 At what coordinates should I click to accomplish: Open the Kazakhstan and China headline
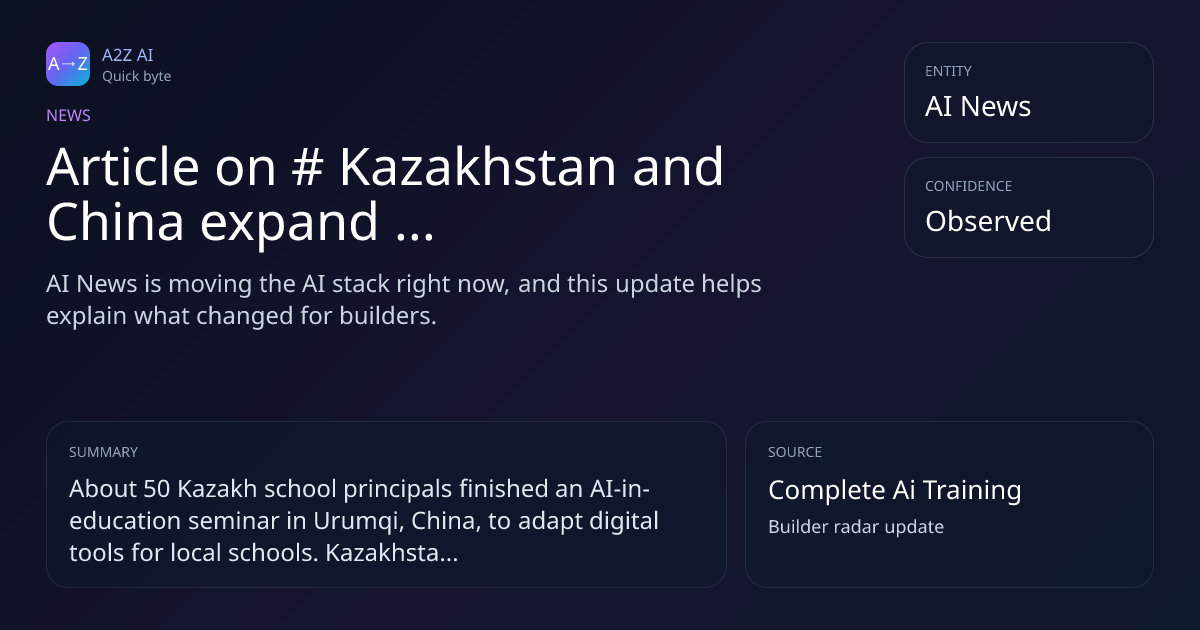(x=385, y=195)
